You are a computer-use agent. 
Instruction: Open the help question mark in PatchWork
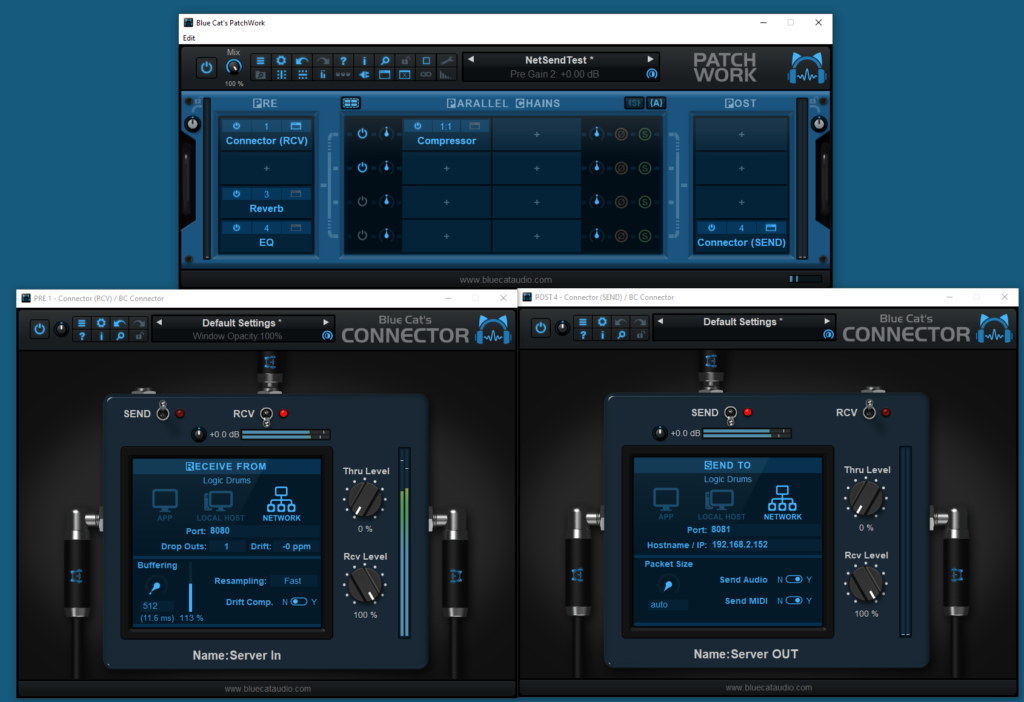coord(343,61)
